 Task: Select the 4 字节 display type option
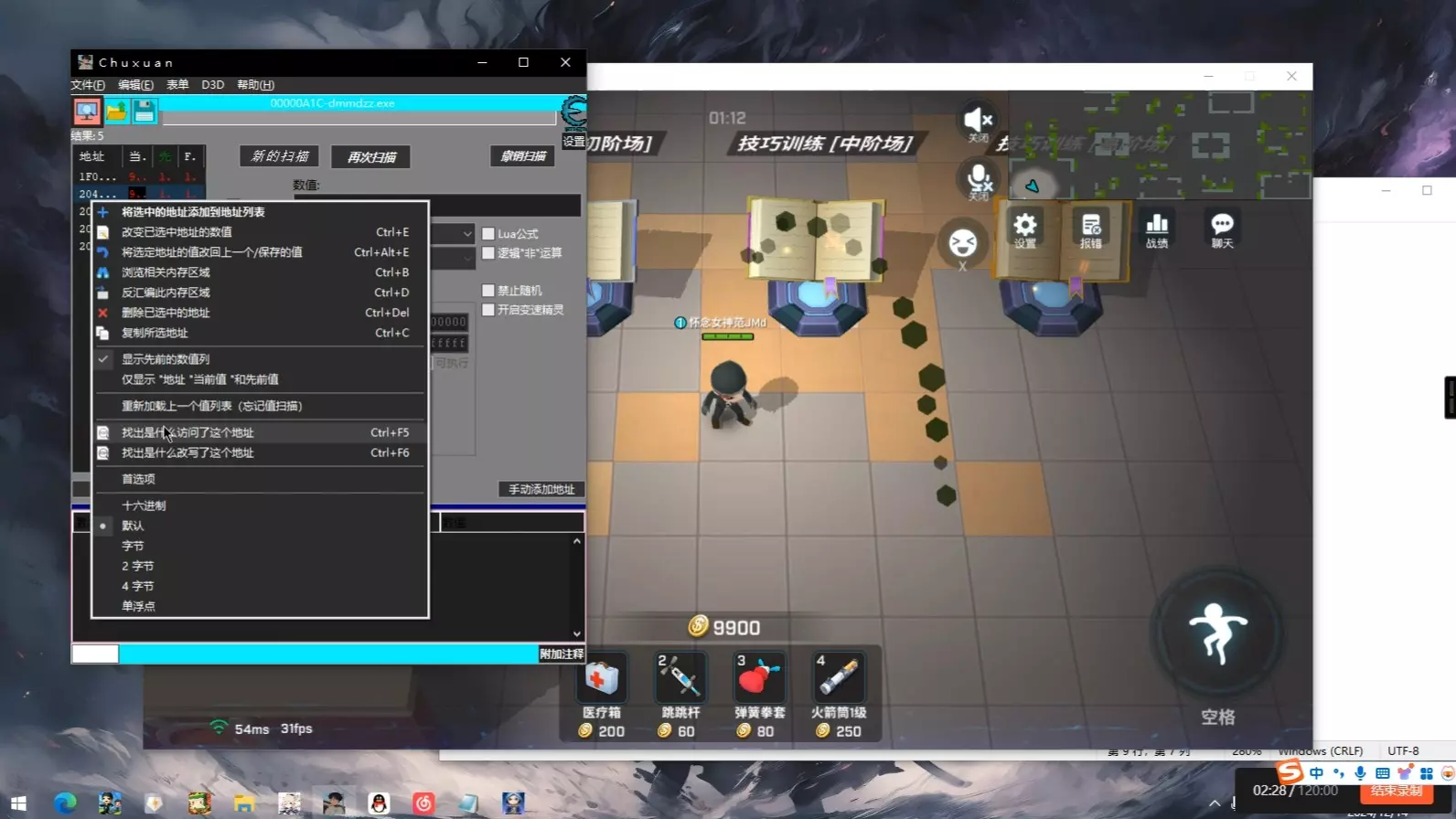coord(260,586)
